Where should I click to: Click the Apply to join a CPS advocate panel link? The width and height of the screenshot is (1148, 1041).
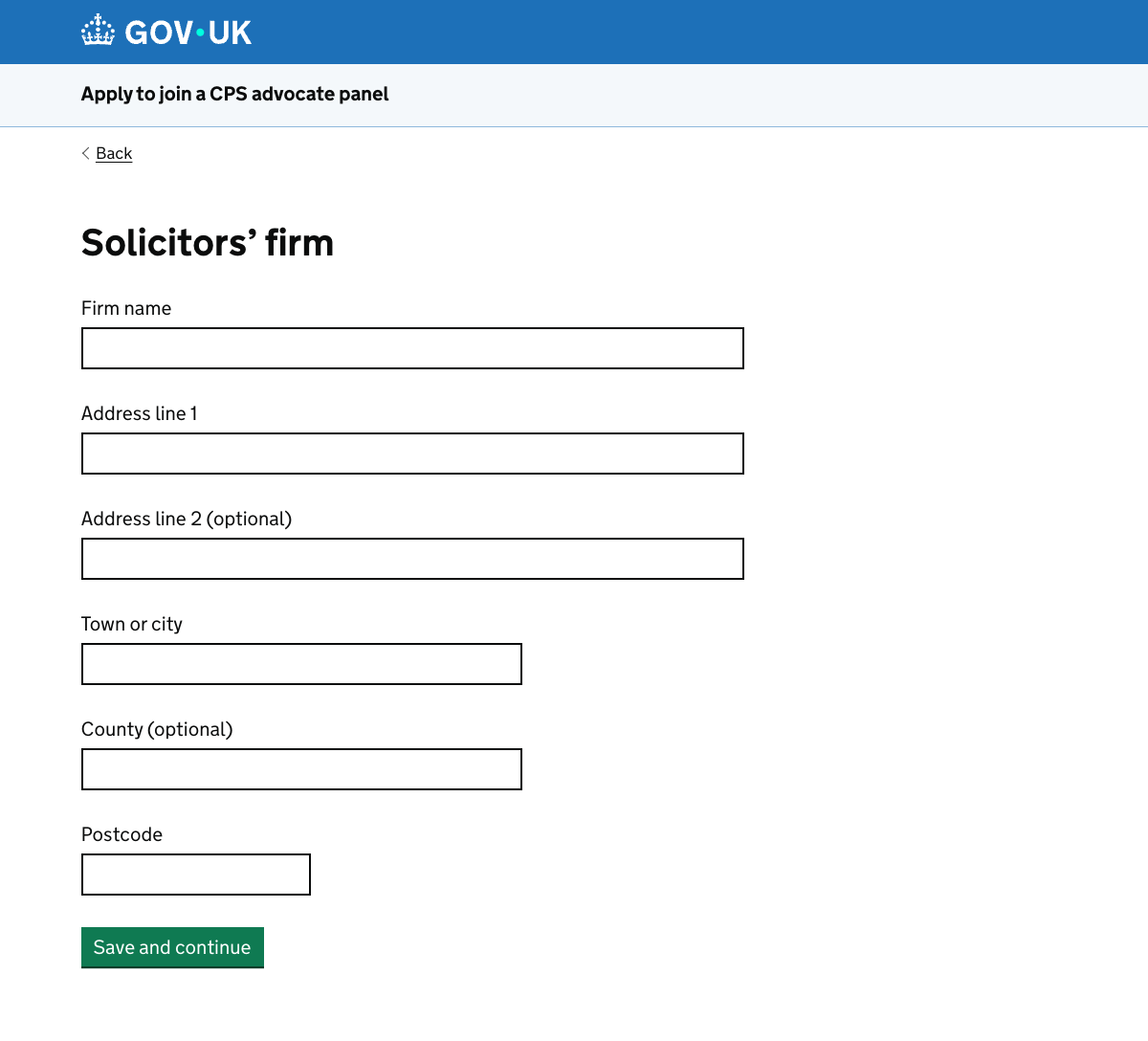(x=234, y=94)
